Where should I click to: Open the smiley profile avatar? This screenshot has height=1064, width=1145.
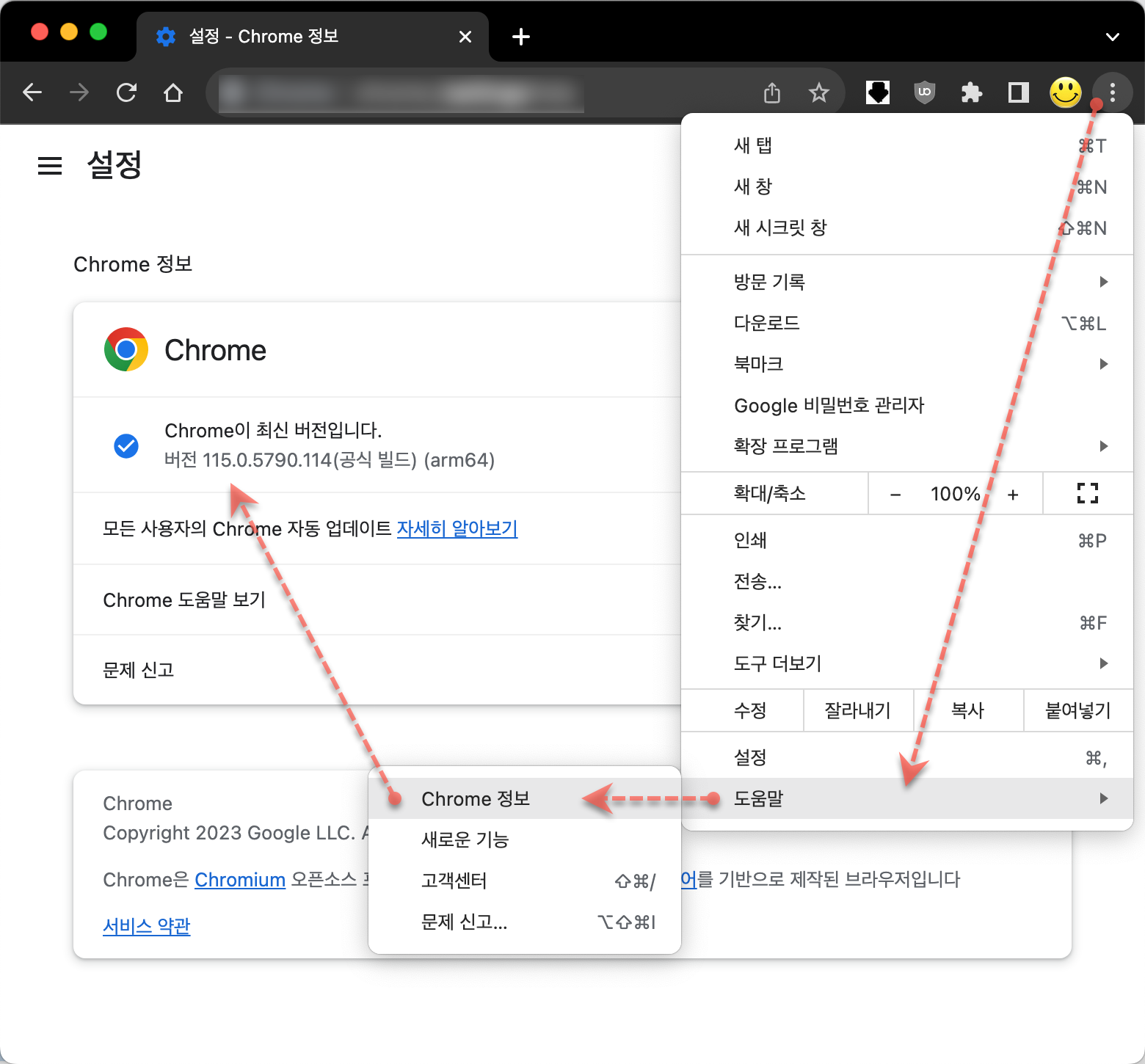pos(1066,92)
